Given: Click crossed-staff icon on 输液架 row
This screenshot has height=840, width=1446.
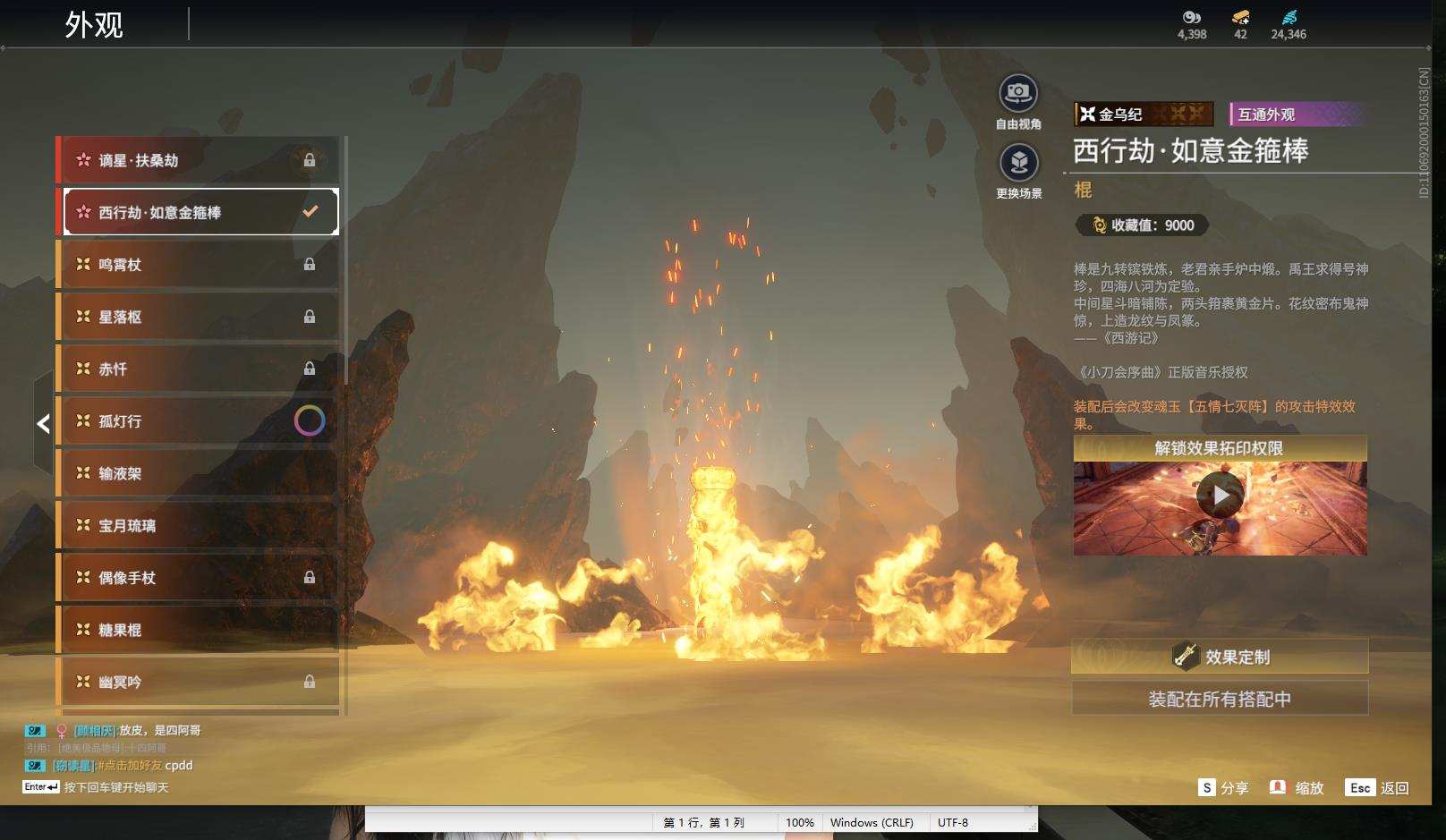Looking at the screenshot, I should pos(83,473).
